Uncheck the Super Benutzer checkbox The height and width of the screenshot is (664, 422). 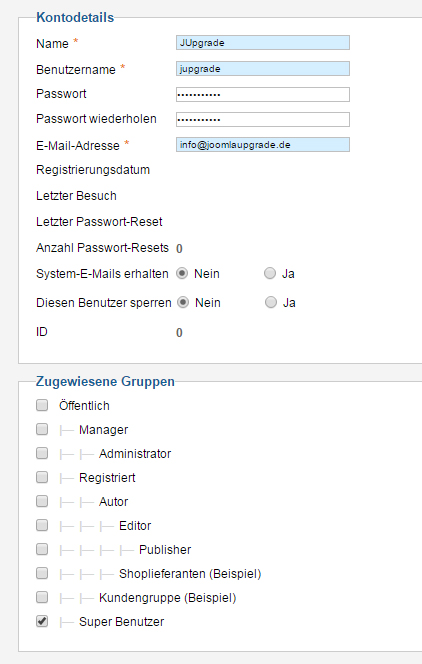point(42,621)
